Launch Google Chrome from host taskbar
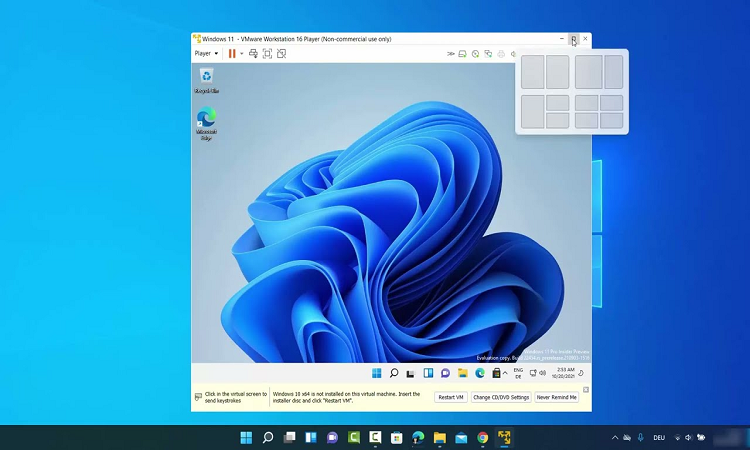Screen dimensions: 750x450 coord(483,438)
